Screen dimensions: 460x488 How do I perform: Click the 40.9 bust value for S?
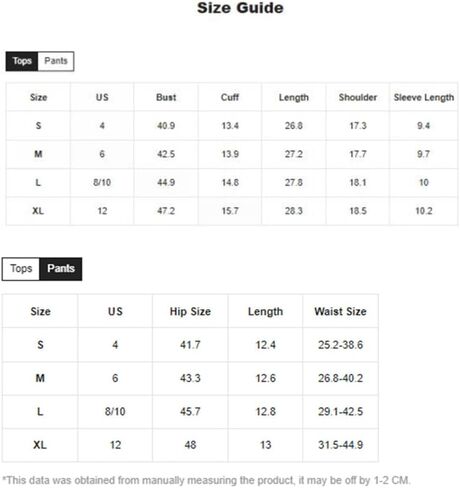[x=166, y=126]
